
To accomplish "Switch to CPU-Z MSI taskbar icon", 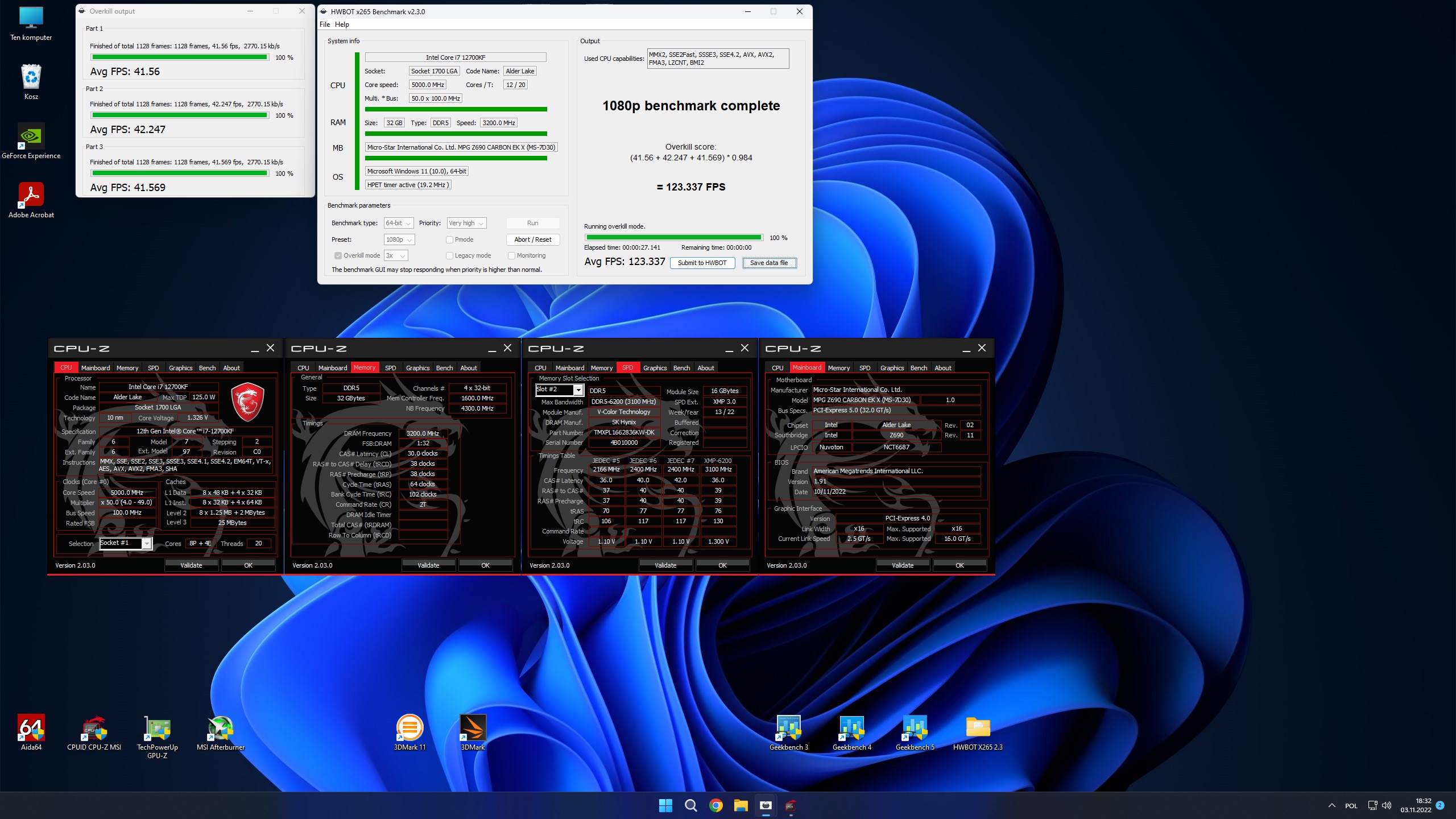I will (791, 805).
